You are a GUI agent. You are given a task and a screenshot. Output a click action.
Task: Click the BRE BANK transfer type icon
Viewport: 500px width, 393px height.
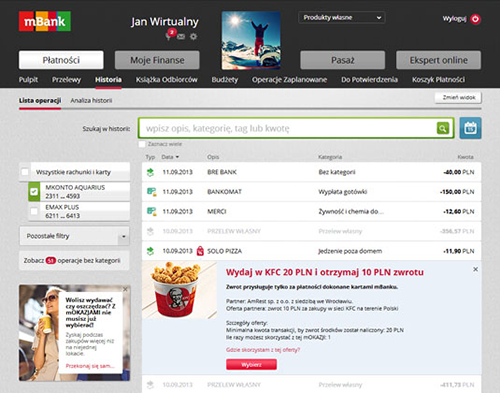coord(150,172)
